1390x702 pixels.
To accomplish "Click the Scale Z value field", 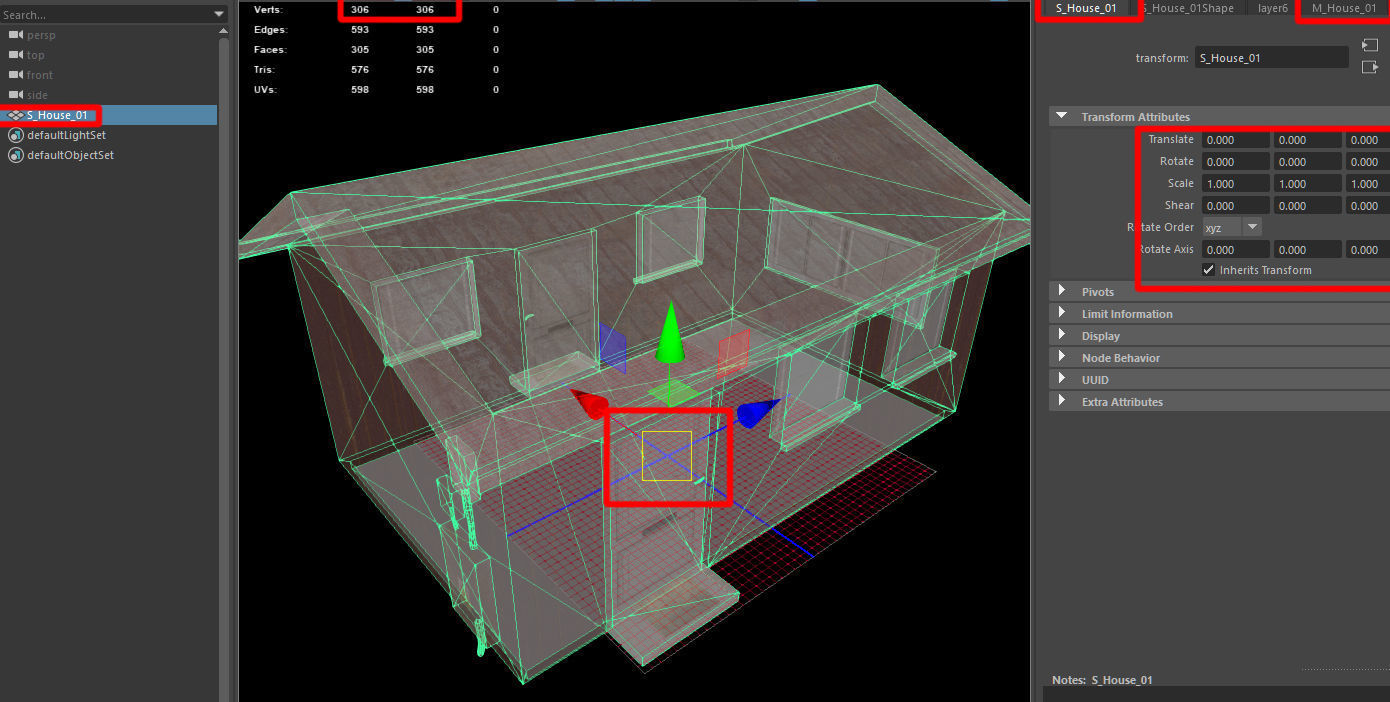I will coord(1367,184).
